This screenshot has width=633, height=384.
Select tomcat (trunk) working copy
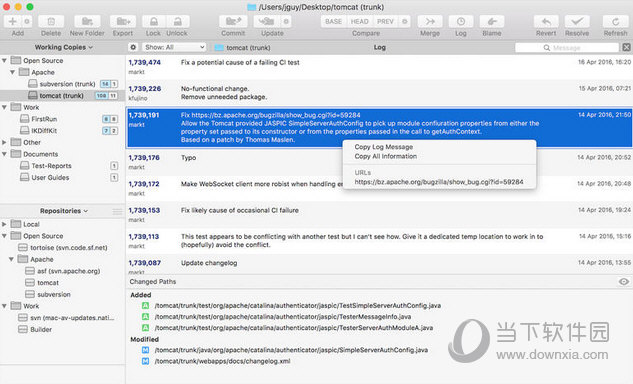[62, 96]
